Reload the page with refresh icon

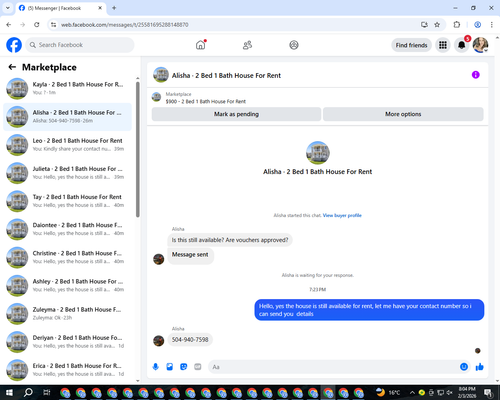point(37,25)
